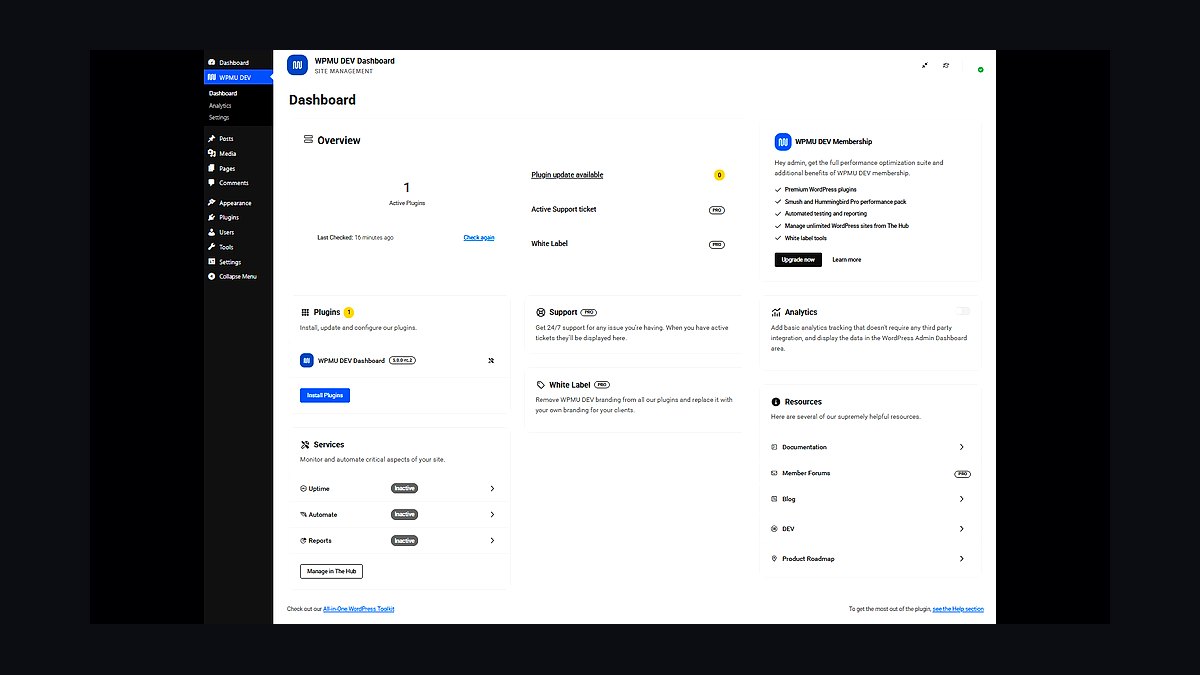Click the Plugins card grid icon
This screenshot has height=675, width=1200.
pyautogui.click(x=305, y=312)
